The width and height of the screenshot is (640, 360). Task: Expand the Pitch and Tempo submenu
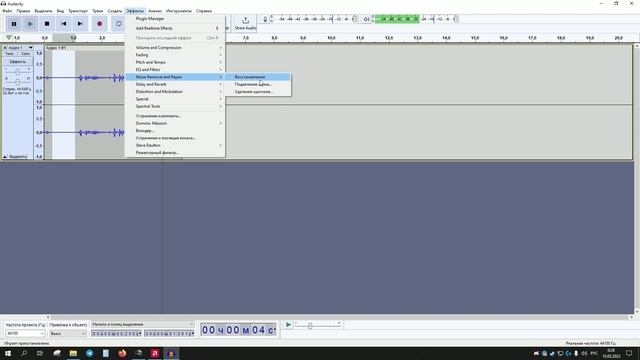point(175,62)
